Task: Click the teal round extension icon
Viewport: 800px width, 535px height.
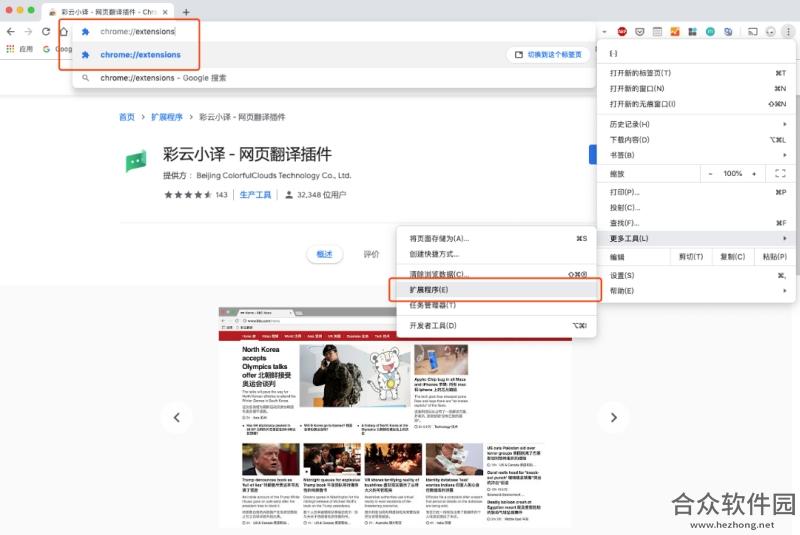Action: pos(710,32)
